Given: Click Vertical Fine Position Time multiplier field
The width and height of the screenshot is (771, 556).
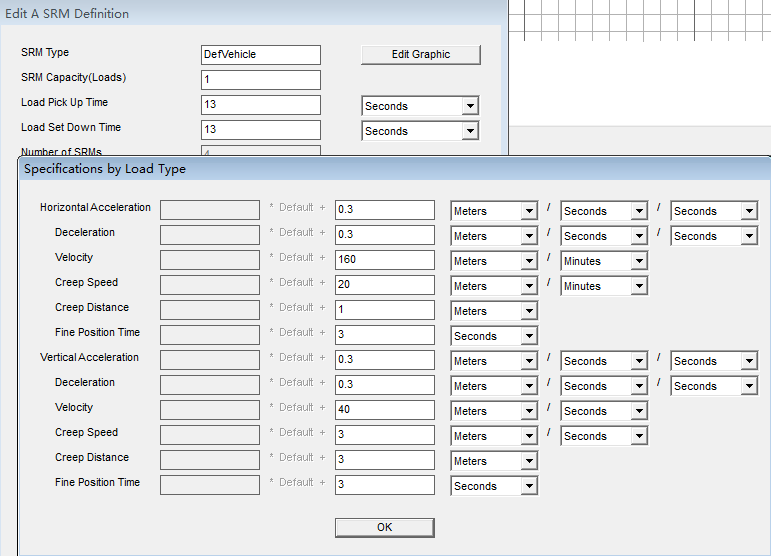Looking at the screenshot, I should (210, 485).
